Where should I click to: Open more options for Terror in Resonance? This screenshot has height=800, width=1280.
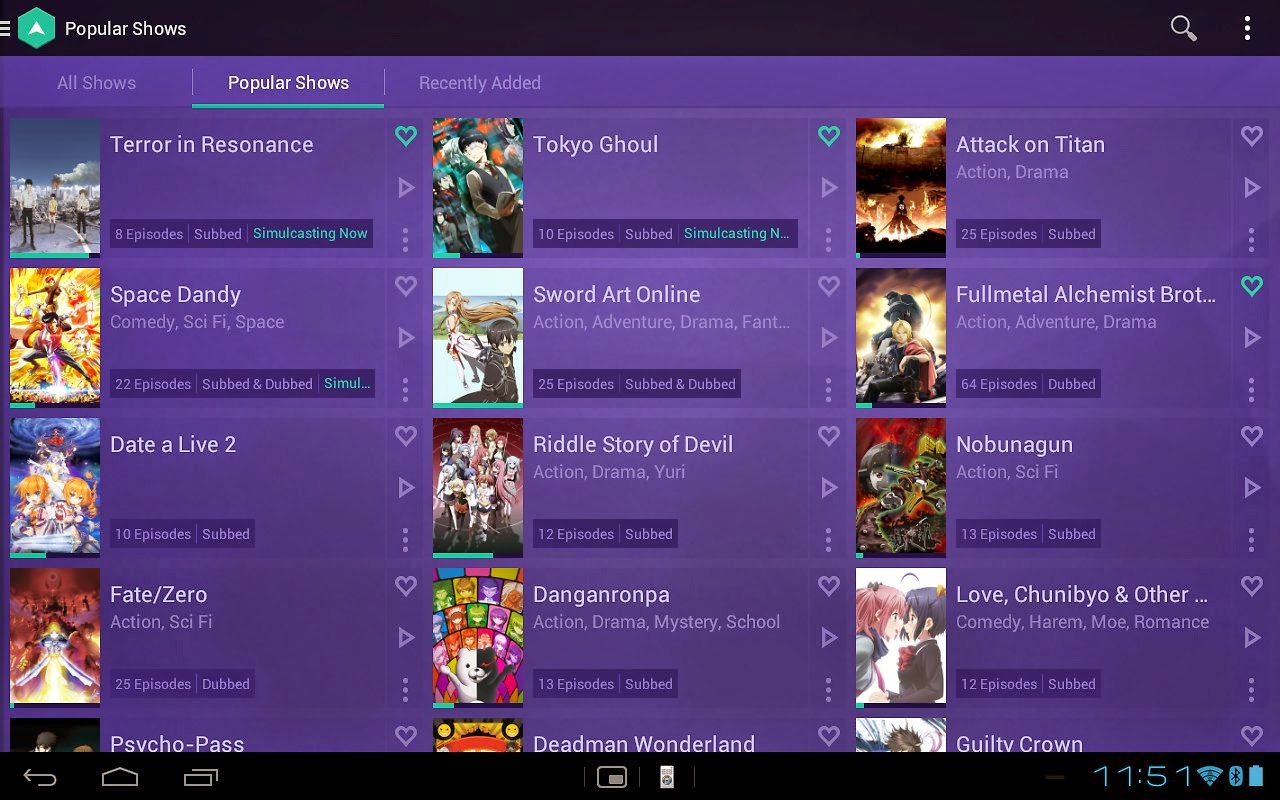point(405,239)
